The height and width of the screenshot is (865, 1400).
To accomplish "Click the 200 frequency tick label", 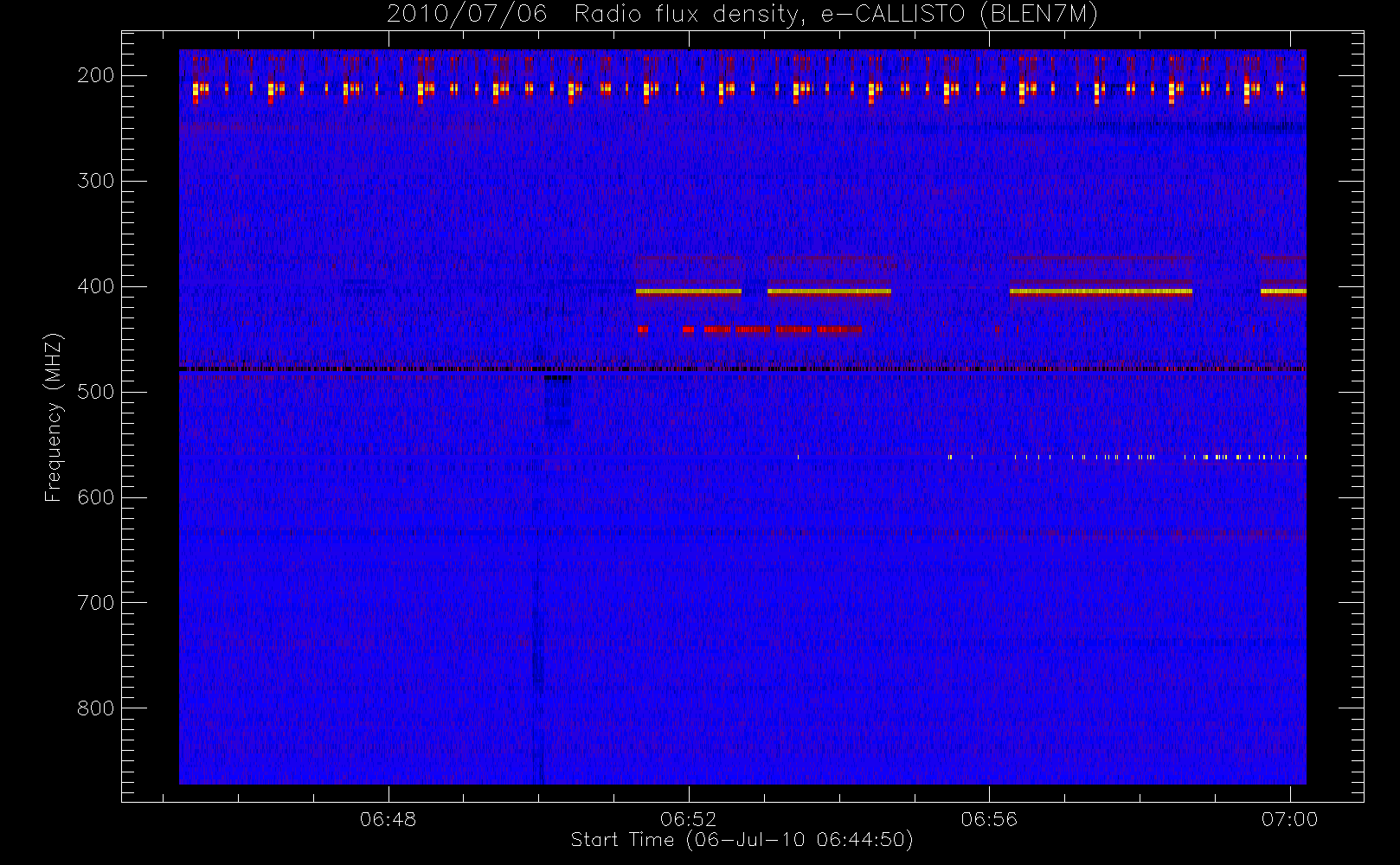I will click(x=95, y=75).
